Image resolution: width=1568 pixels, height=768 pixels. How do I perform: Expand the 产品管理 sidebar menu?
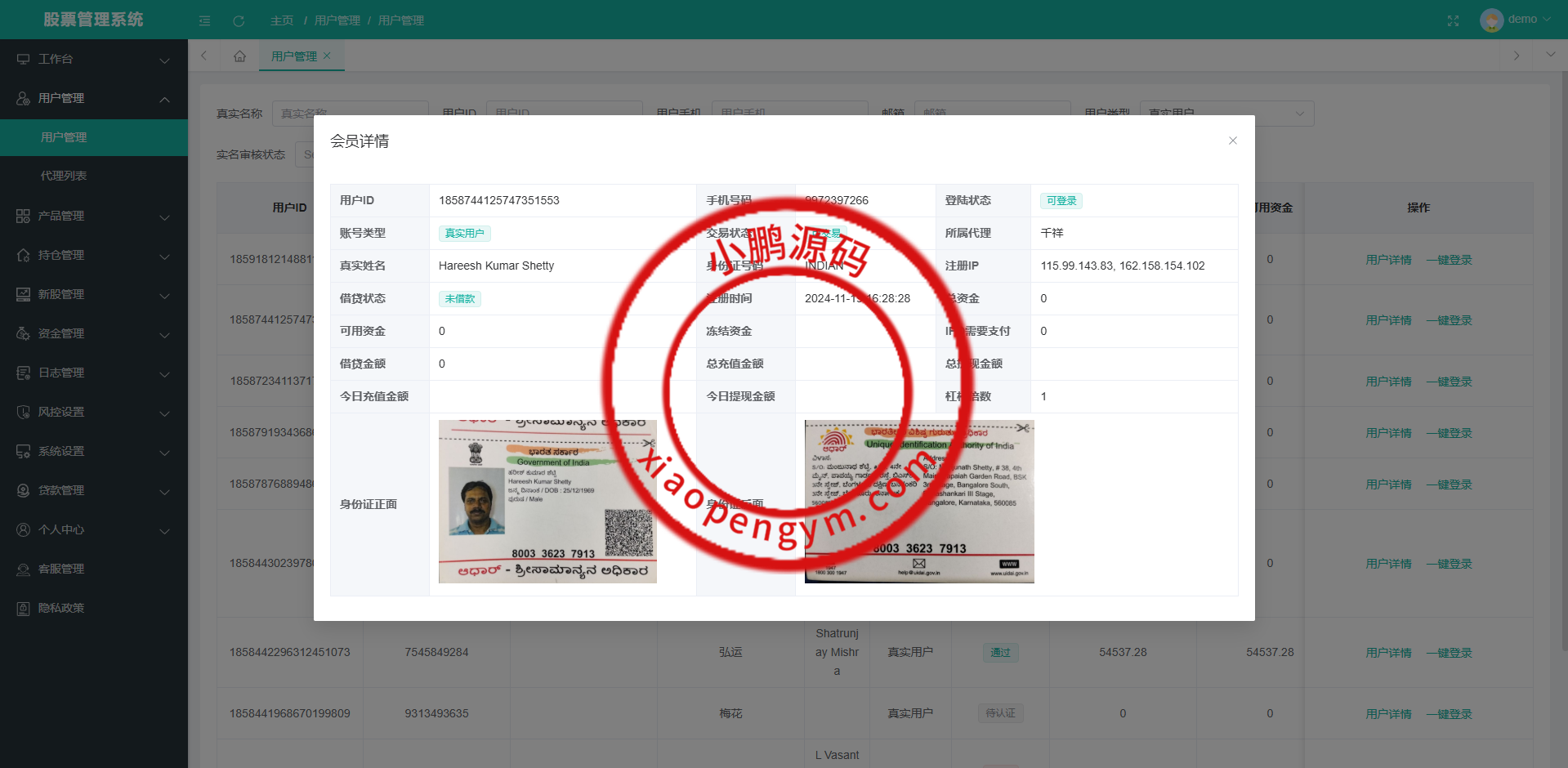(93, 216)
